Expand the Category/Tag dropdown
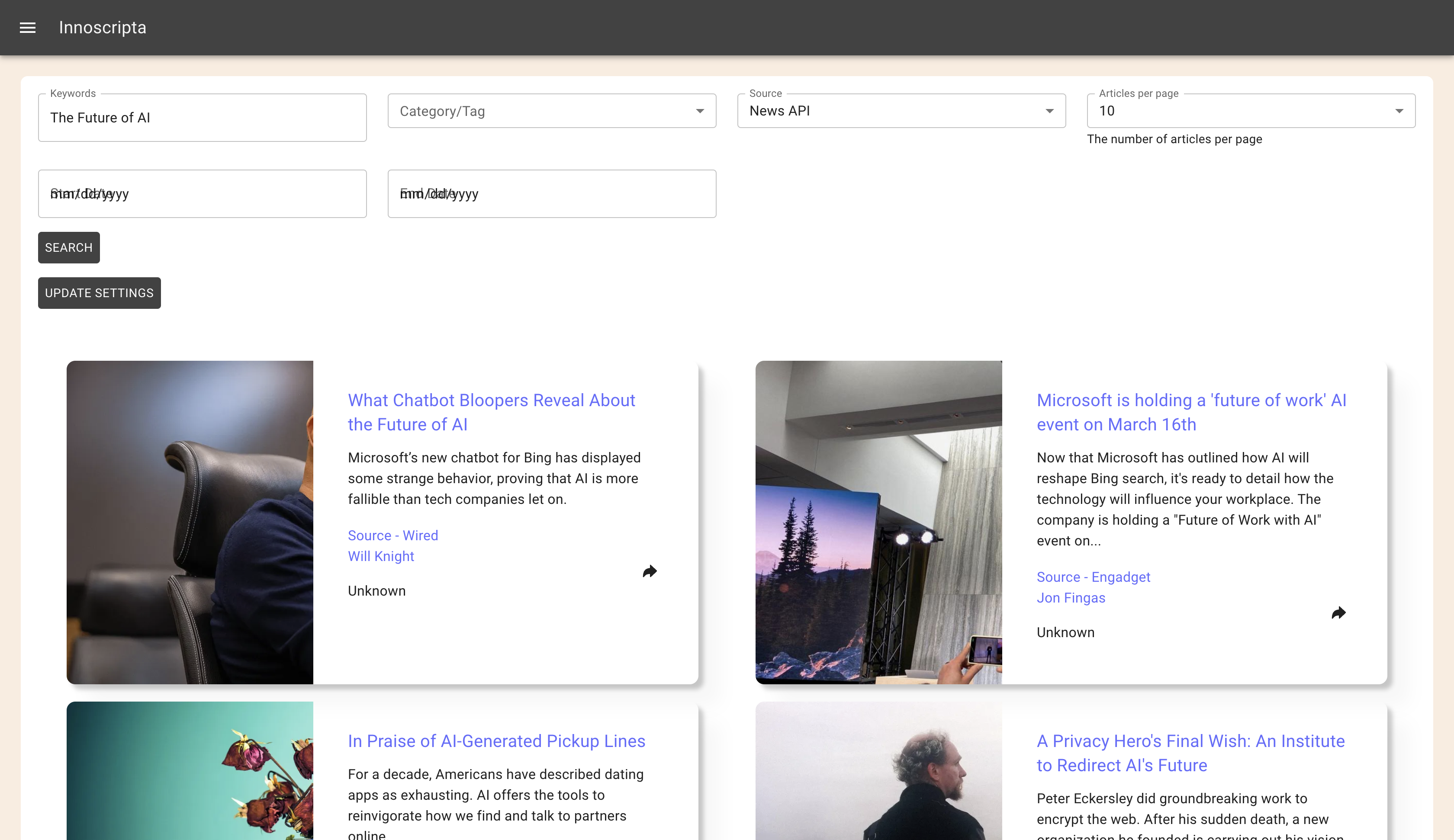Image resolution: width=1454 pixels, height=840 pixels. pos(551,111)
